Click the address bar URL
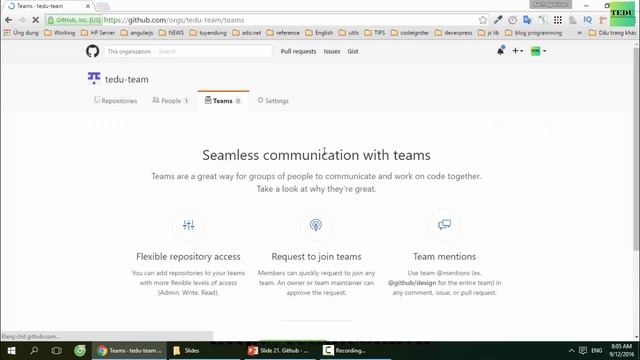640x360 pixels. [x=174, y=20]
